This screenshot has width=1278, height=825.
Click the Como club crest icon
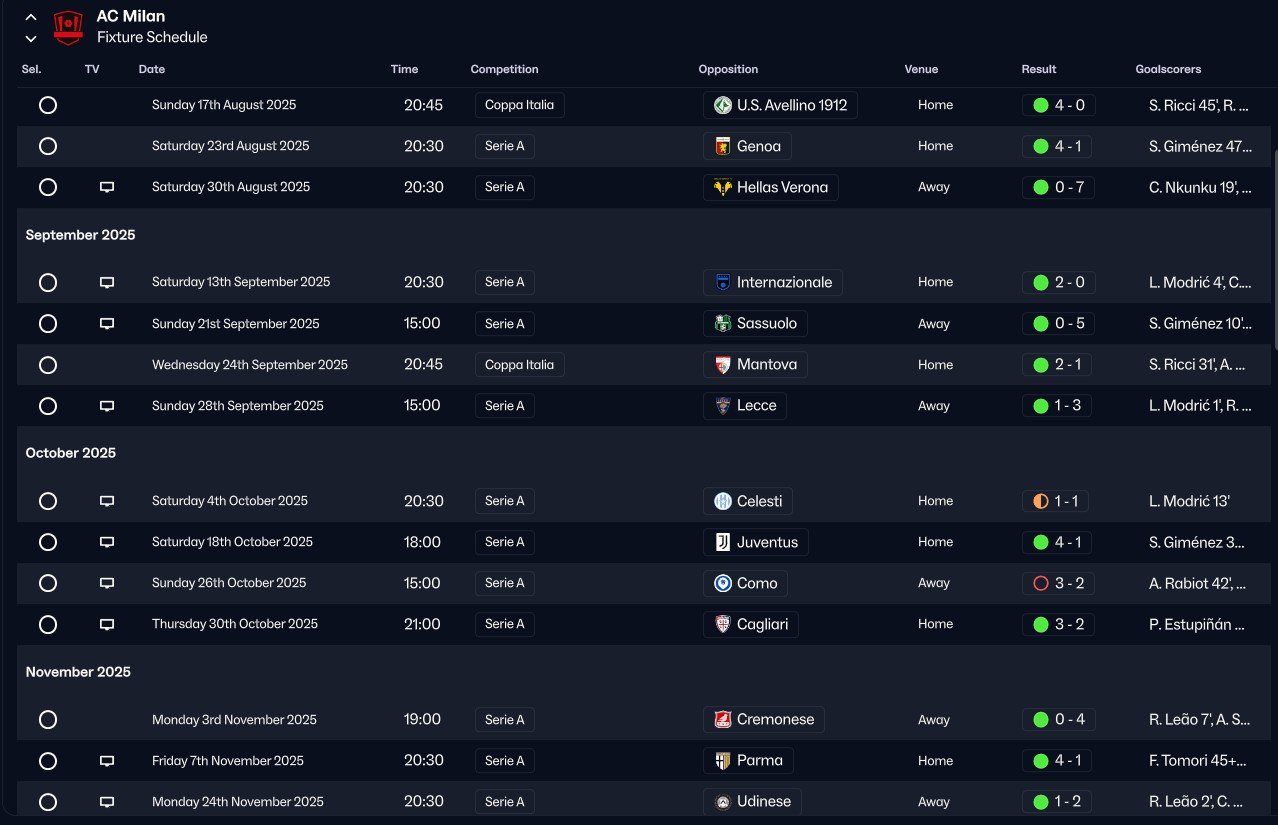pyautogui.click(x=723, y=583)
